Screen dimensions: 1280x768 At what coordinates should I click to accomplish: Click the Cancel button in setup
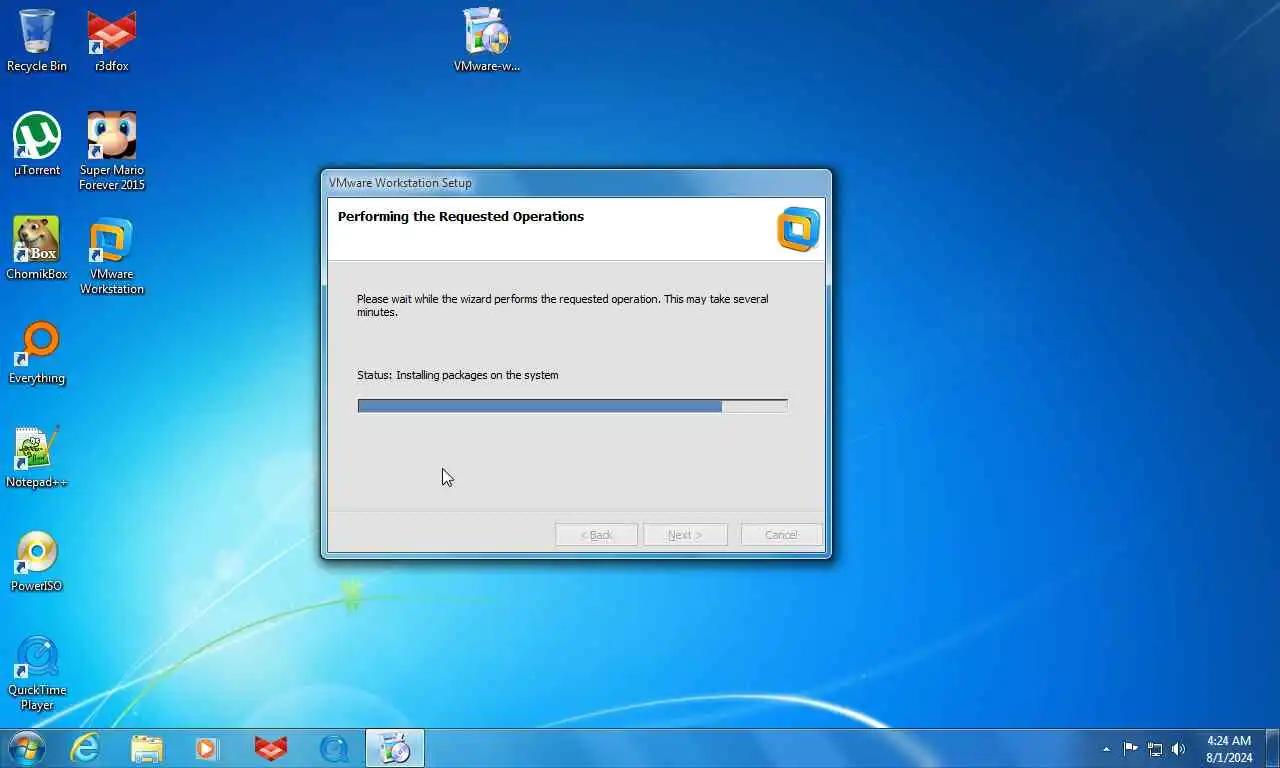[x=781, y=535]
